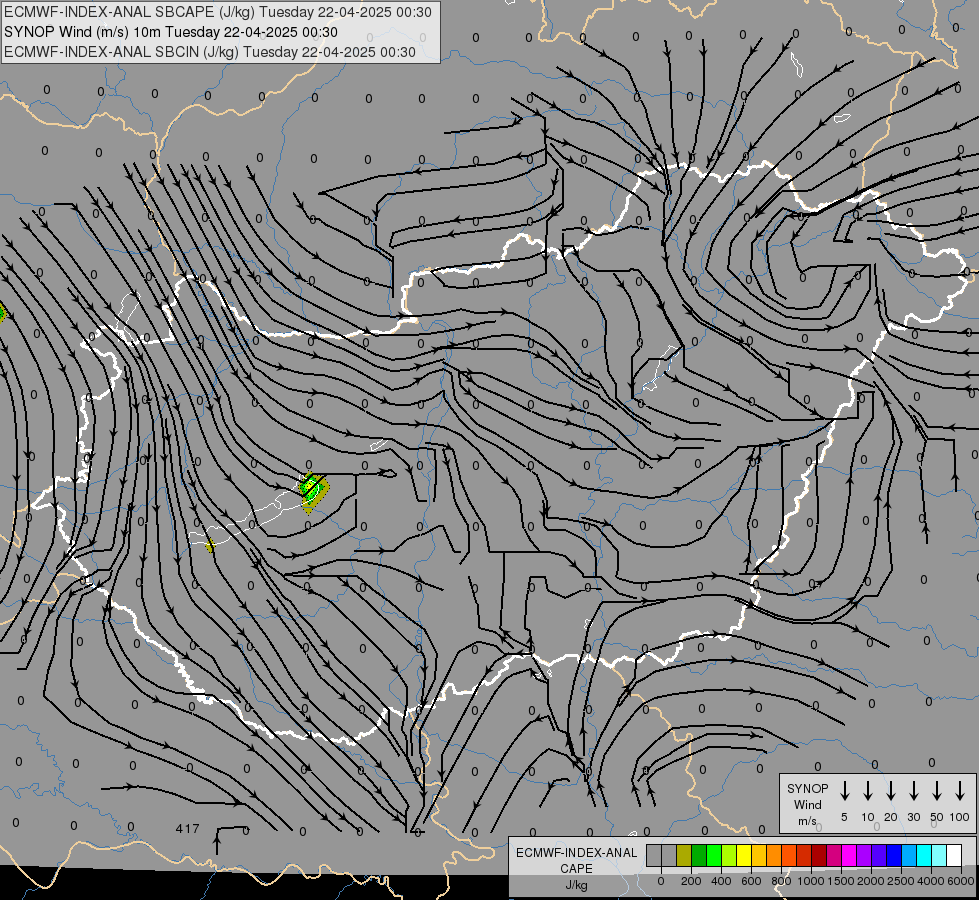Click the 417 label on the map

click(187, 828)
